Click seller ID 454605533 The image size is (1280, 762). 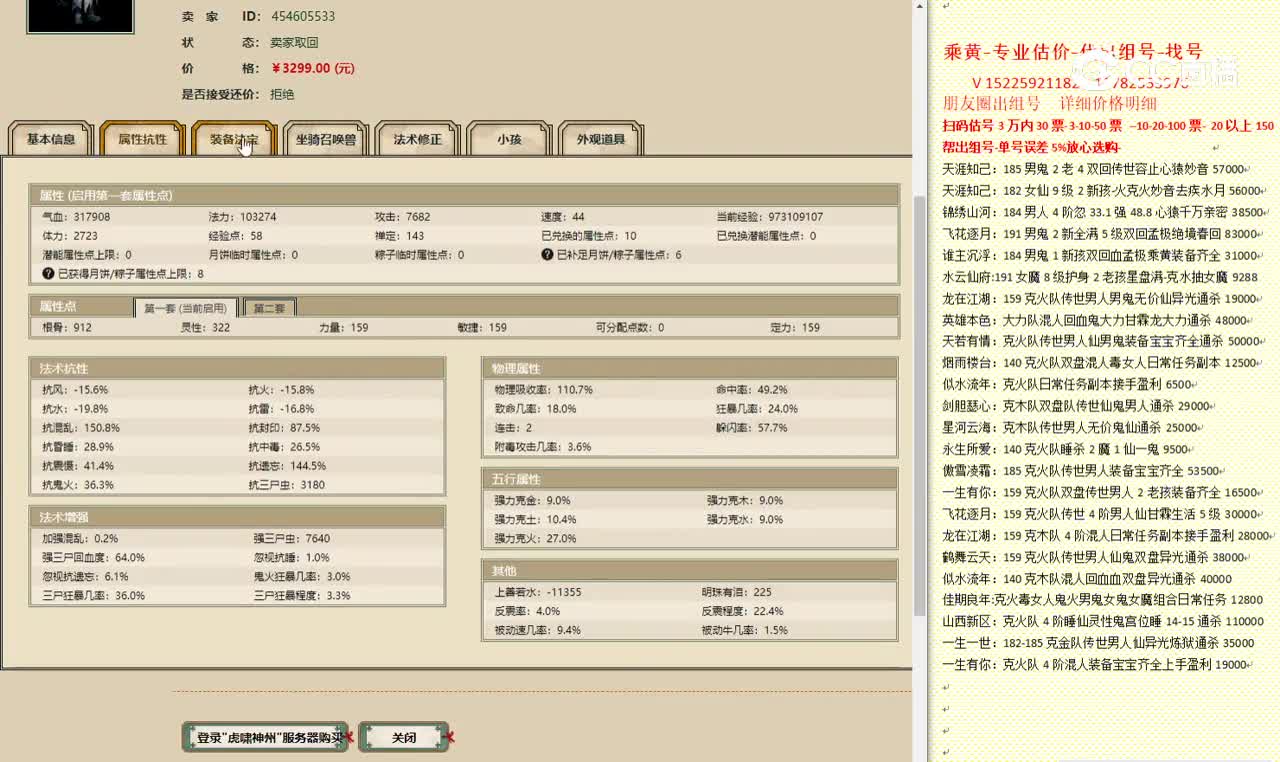(x=303, y=16)
